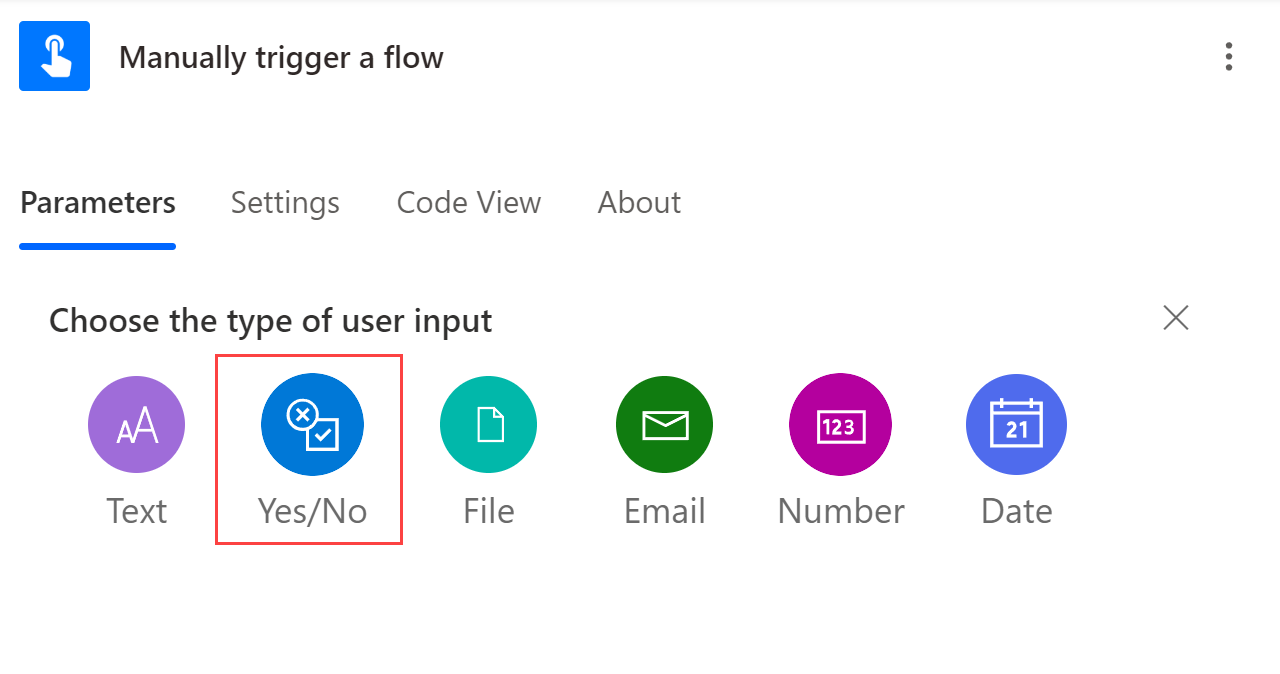The width and height of the screenshot is (1280, 674).
Task: Close the user input type chooser
Action: pos(1176,318)
